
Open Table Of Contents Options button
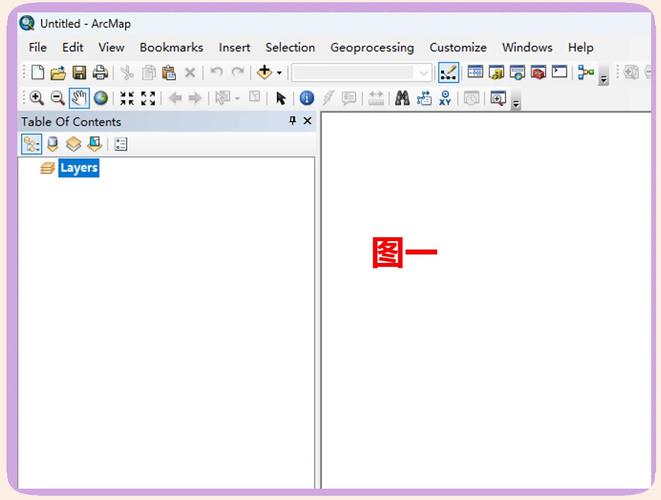click(121, 144)
